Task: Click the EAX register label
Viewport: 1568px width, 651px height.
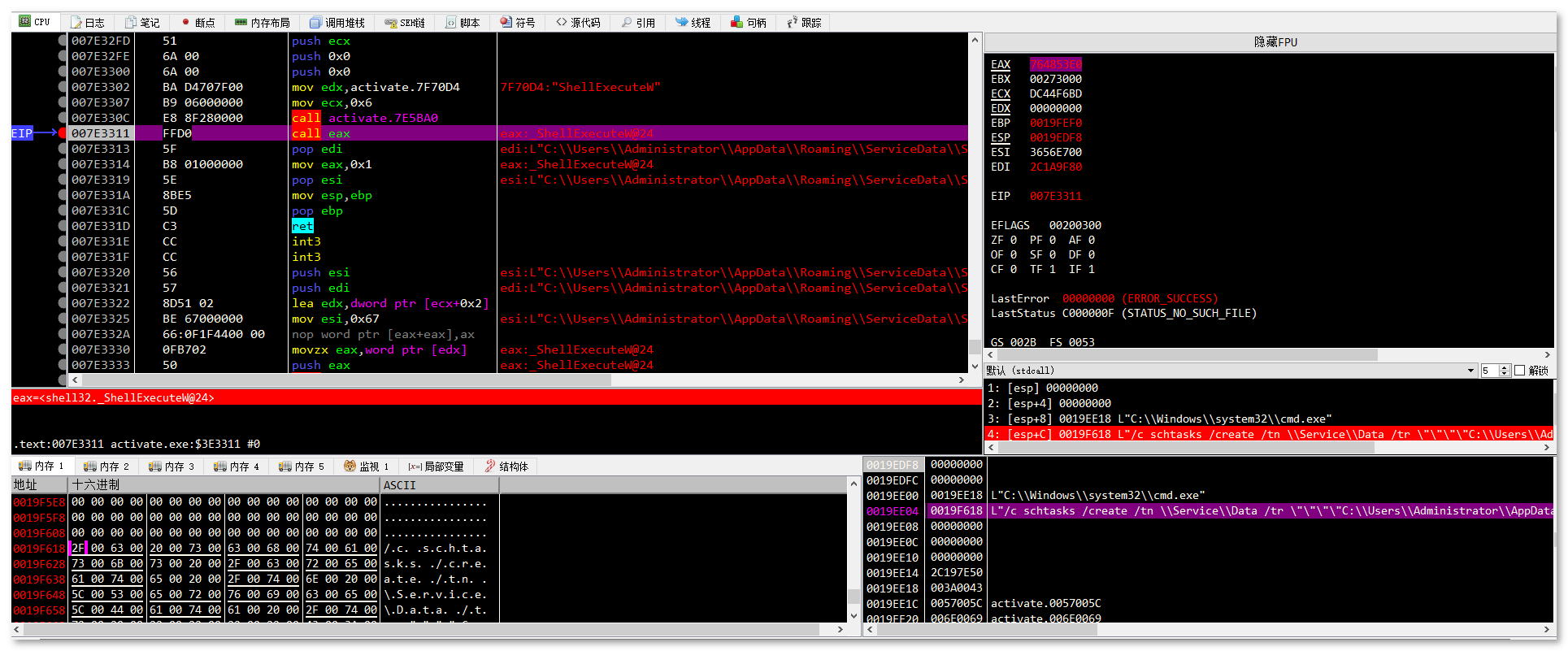Action: point(1000,64)
